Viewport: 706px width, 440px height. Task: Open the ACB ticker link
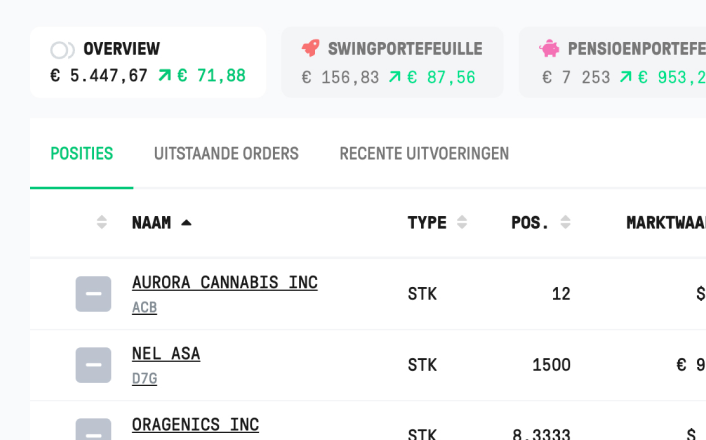click(x=145, y=308)
